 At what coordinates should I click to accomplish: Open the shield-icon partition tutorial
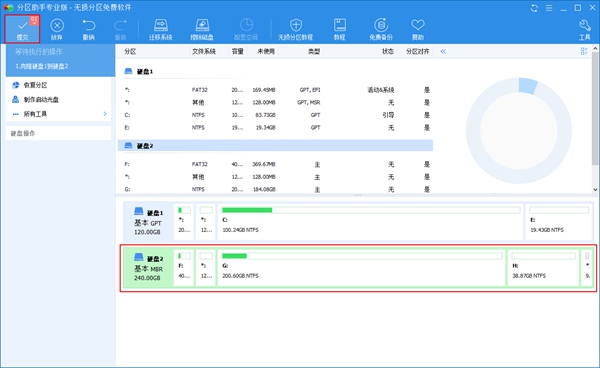point(295,29)
